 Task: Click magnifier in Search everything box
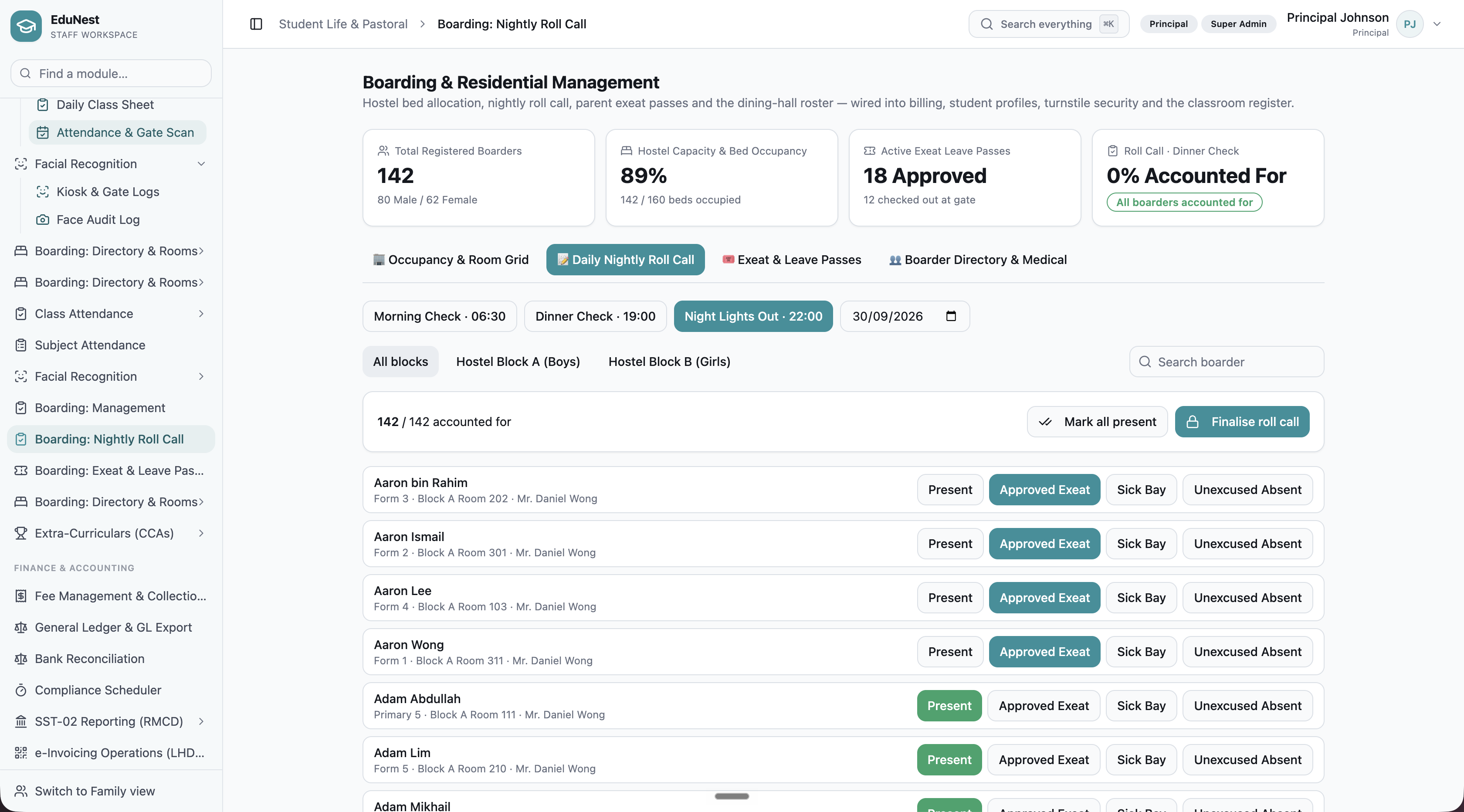tap(986, 24)
